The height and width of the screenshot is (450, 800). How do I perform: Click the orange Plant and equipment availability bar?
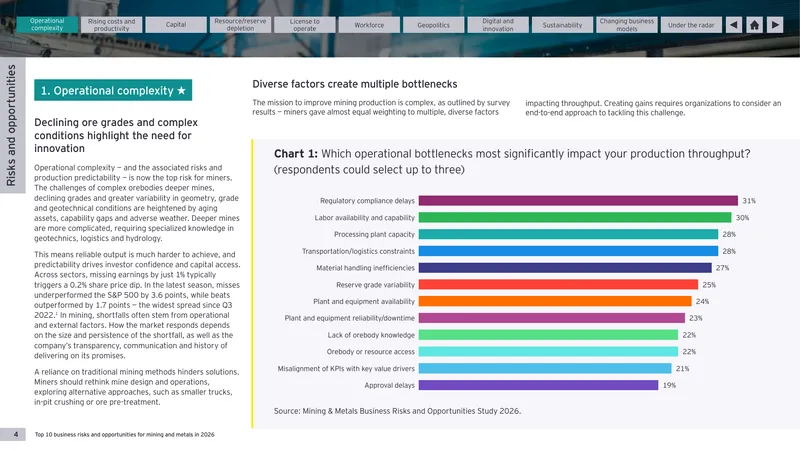pos(555,302)
